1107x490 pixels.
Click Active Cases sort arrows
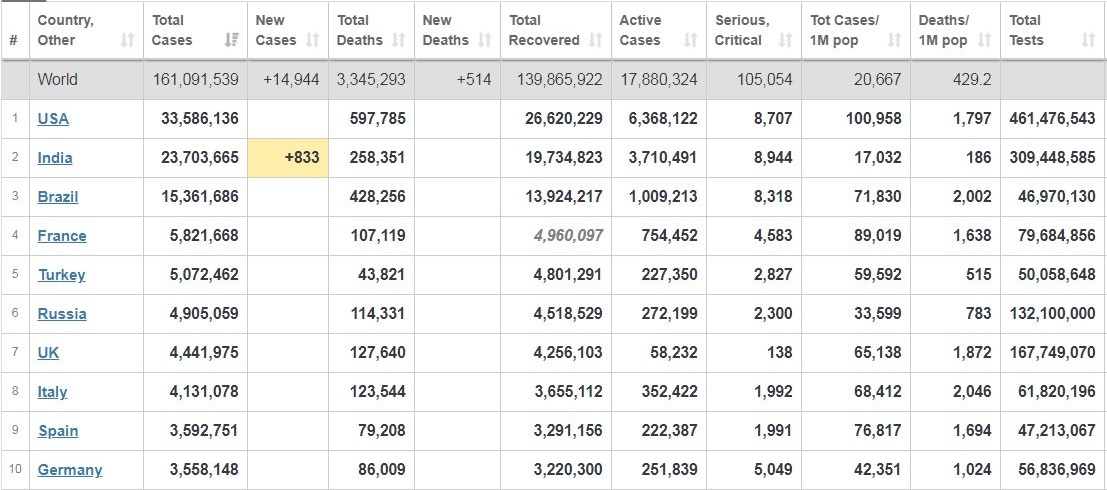coord(690,40)
